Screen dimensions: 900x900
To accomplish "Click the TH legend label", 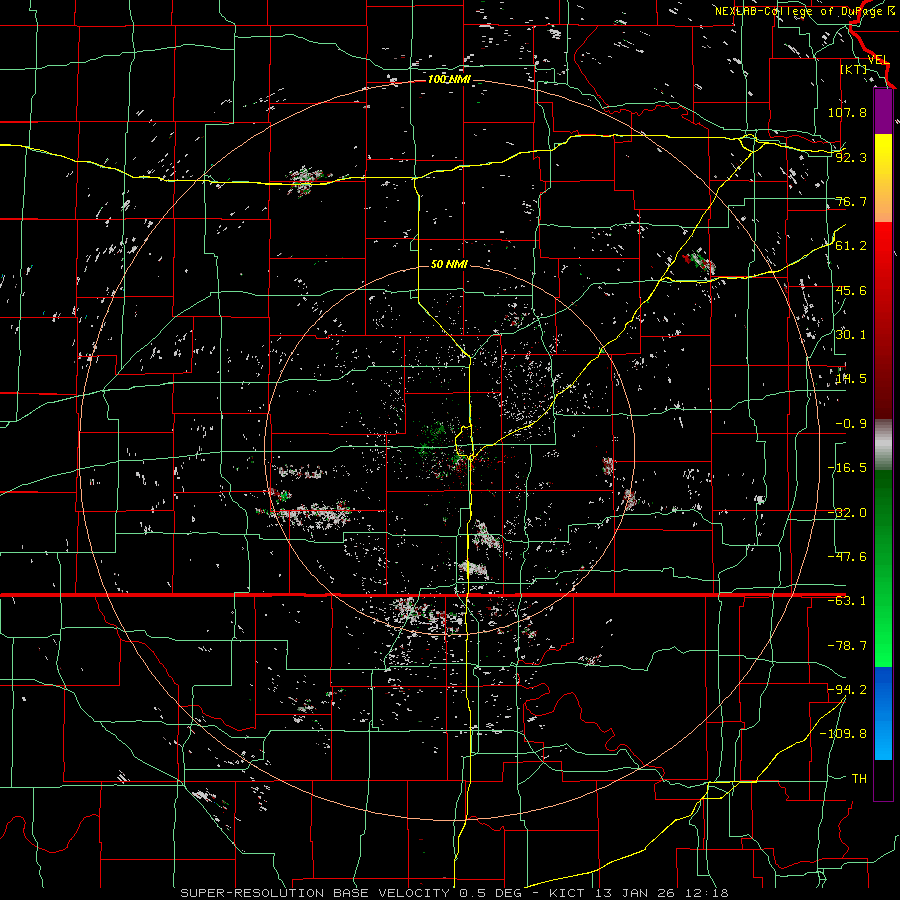I will (859, 778).
